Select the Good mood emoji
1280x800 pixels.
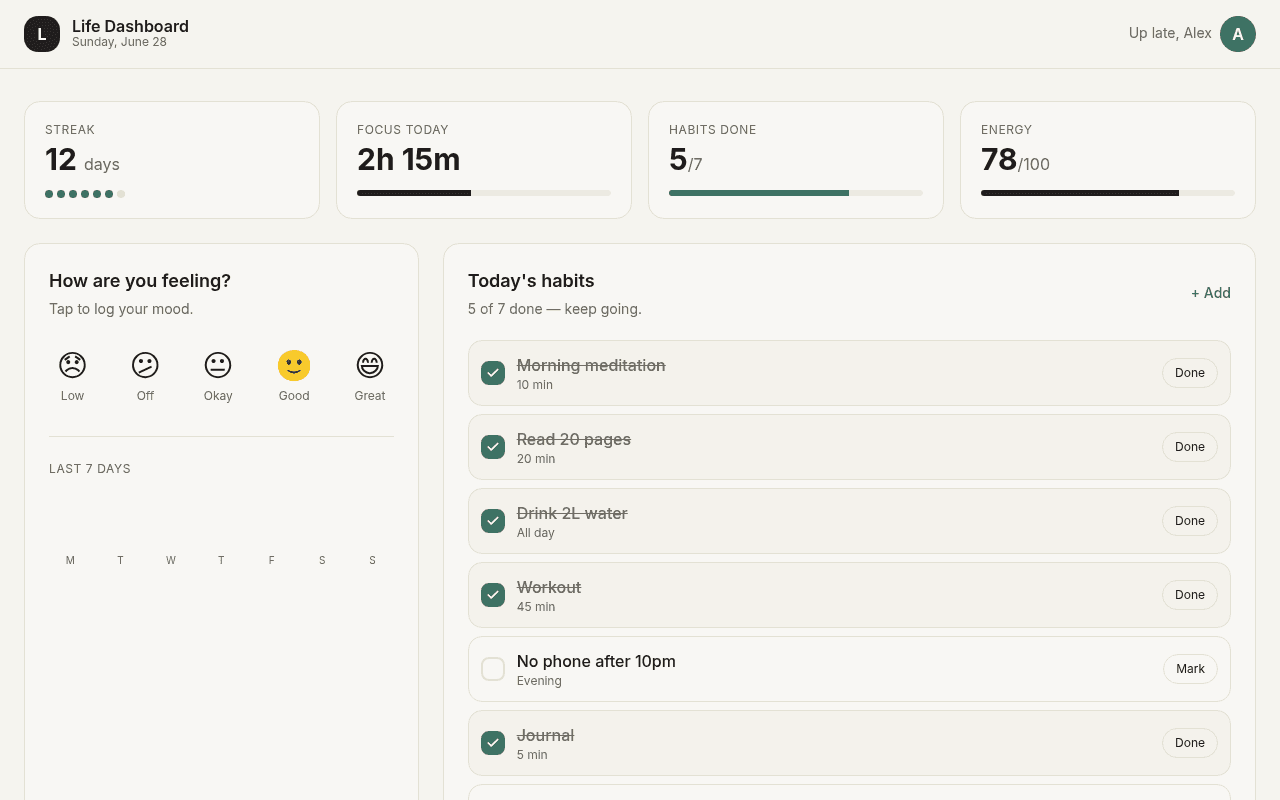tap(294, 365)
